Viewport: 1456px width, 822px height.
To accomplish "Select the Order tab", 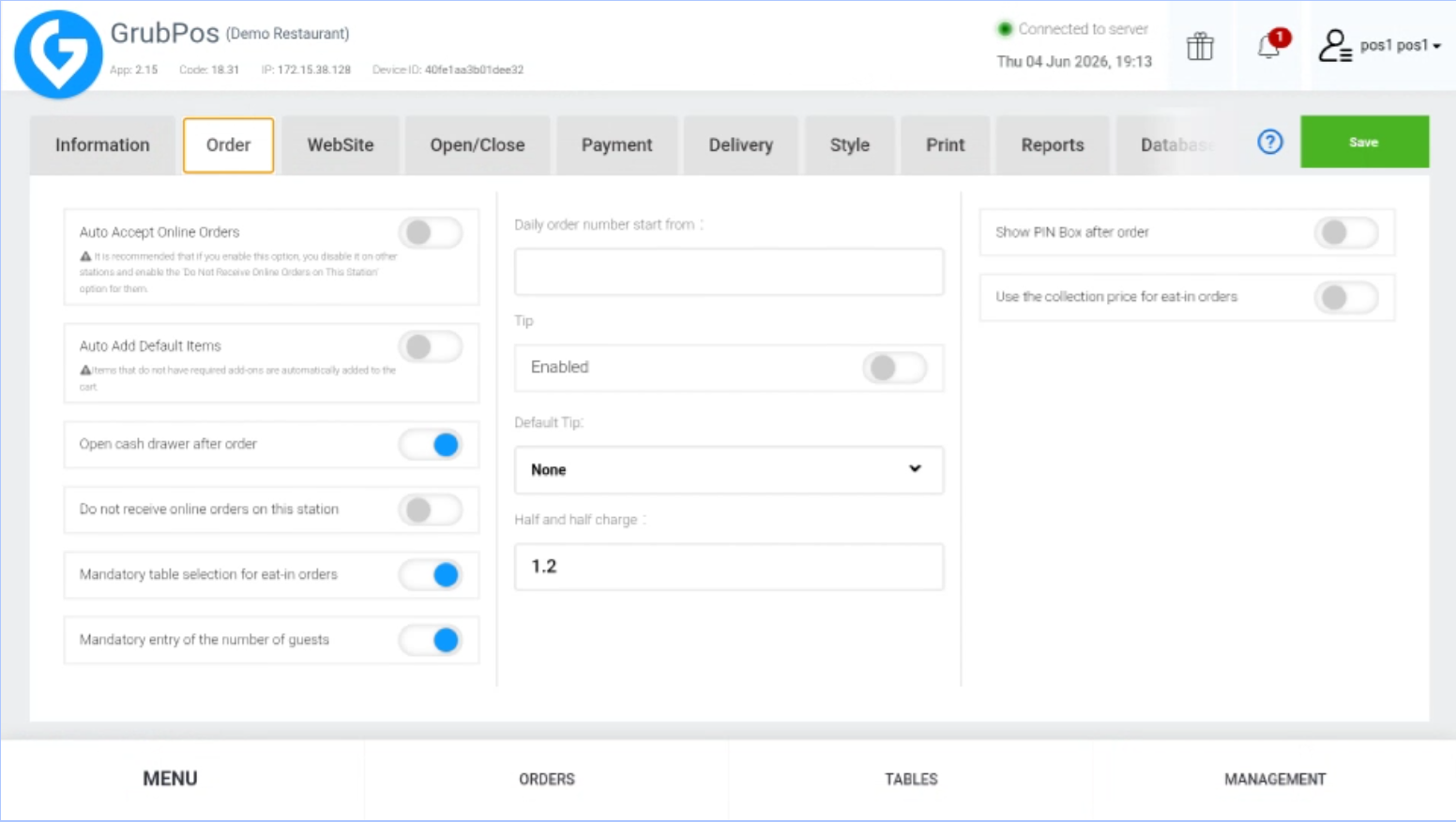I will click(229, 145).
